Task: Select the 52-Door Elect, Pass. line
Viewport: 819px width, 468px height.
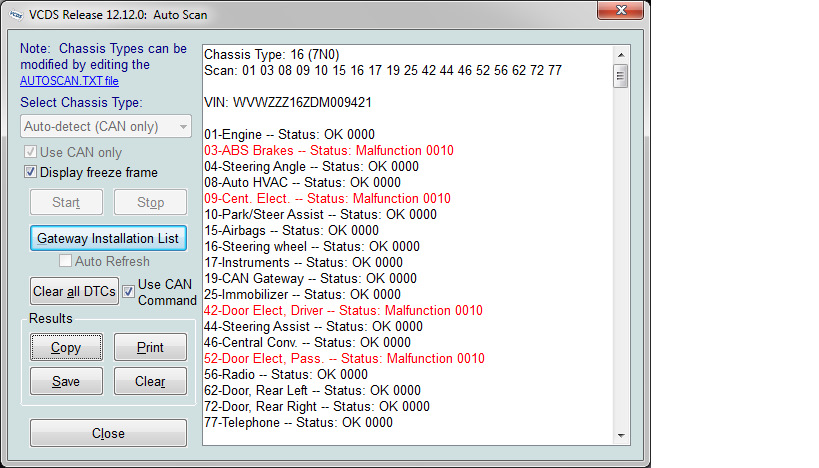Action: tap(344, 358)
